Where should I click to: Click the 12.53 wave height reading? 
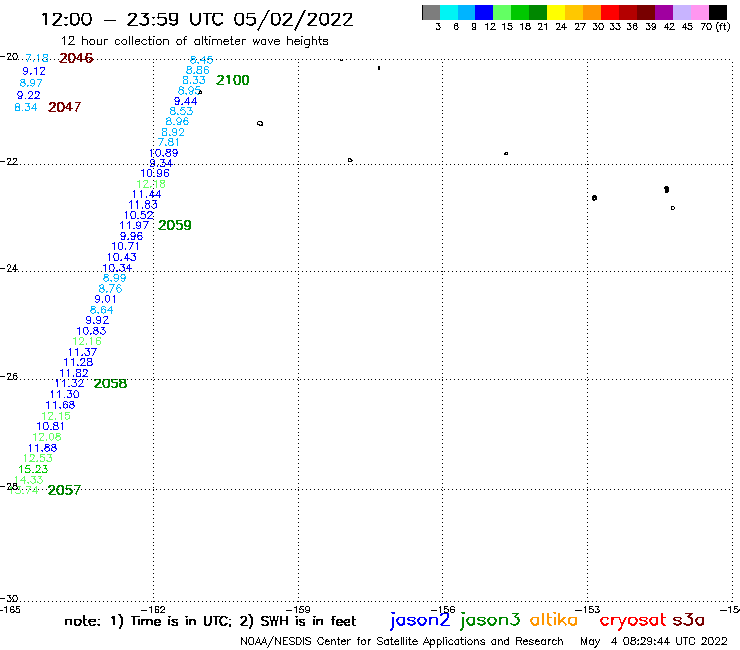pyautogui.click(x=38, y=458)
